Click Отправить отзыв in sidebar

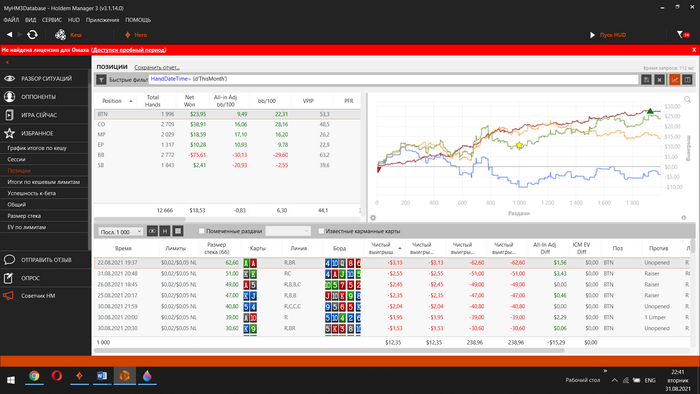[x=45, y=260]
